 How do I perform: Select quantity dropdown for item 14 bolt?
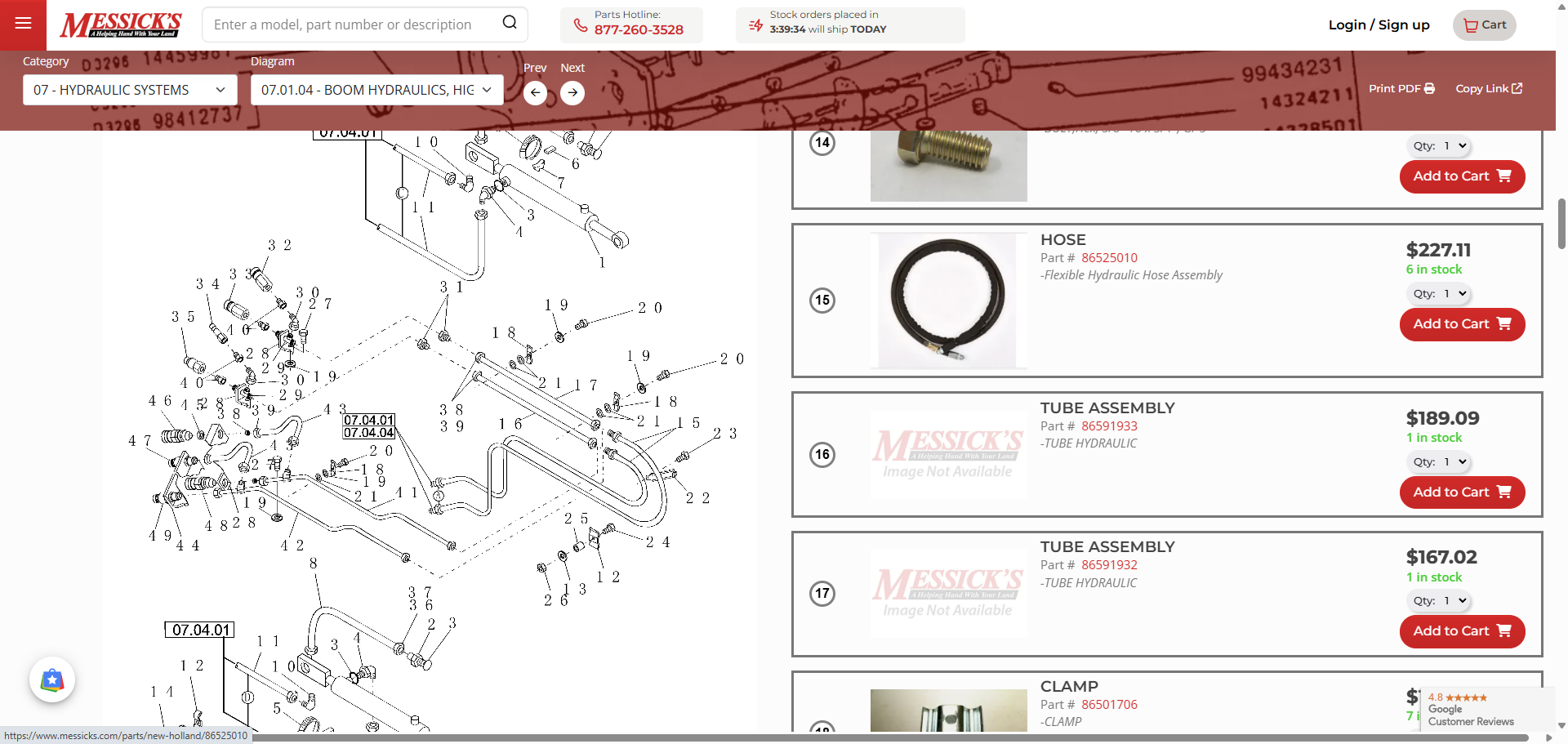coord(1439,146)
